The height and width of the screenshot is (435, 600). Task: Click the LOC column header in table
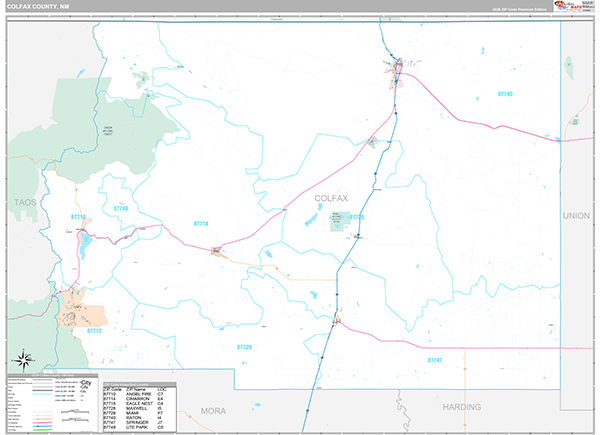pos(162,389)
